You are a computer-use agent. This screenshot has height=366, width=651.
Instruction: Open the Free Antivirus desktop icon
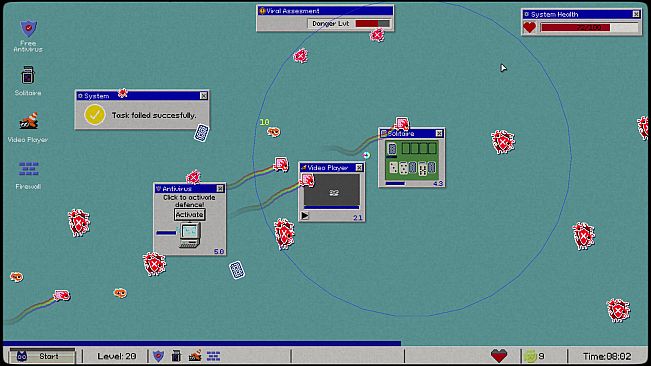click(x=28, y=35)
